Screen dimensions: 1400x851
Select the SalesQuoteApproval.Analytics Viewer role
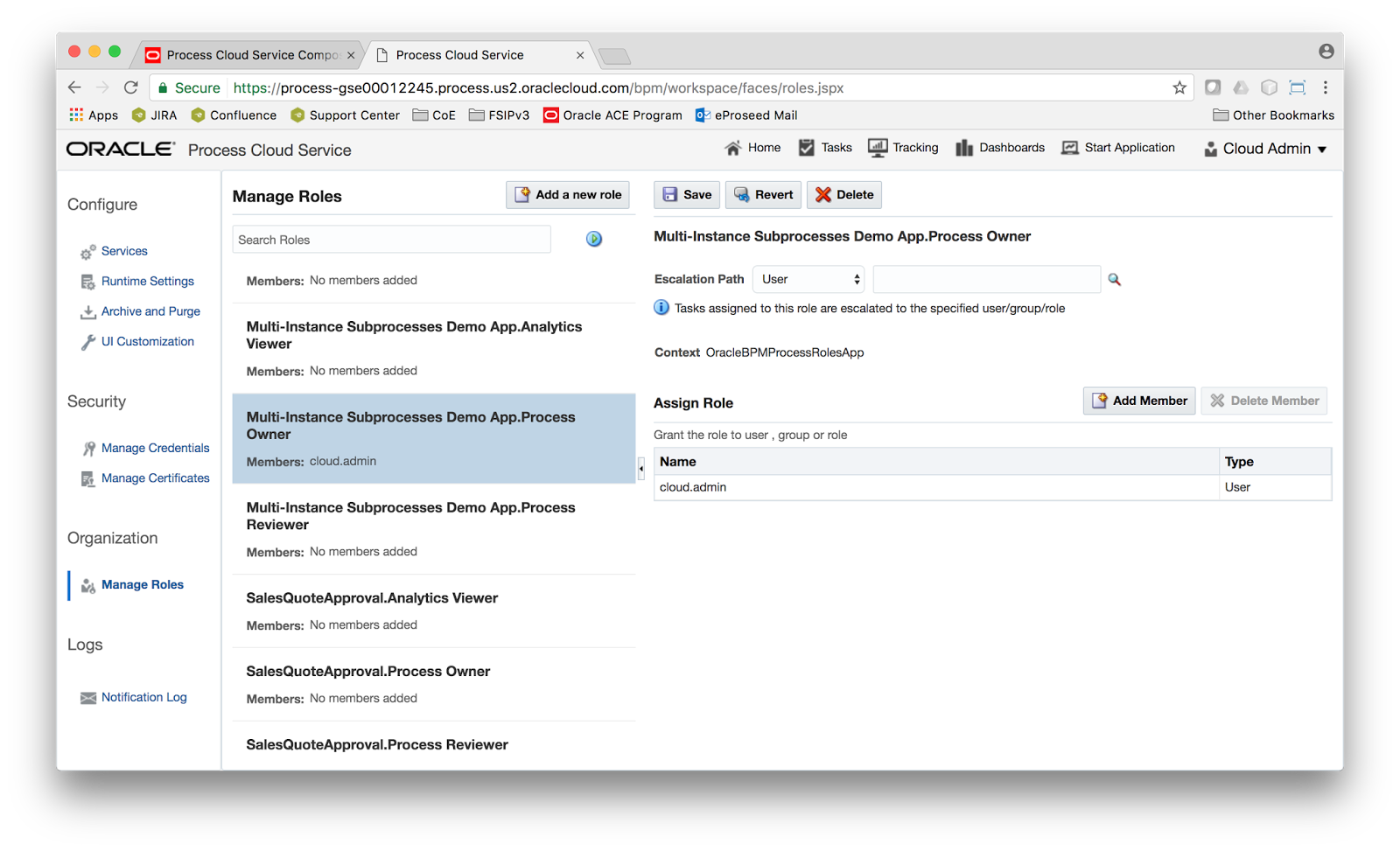click(434, 610)
